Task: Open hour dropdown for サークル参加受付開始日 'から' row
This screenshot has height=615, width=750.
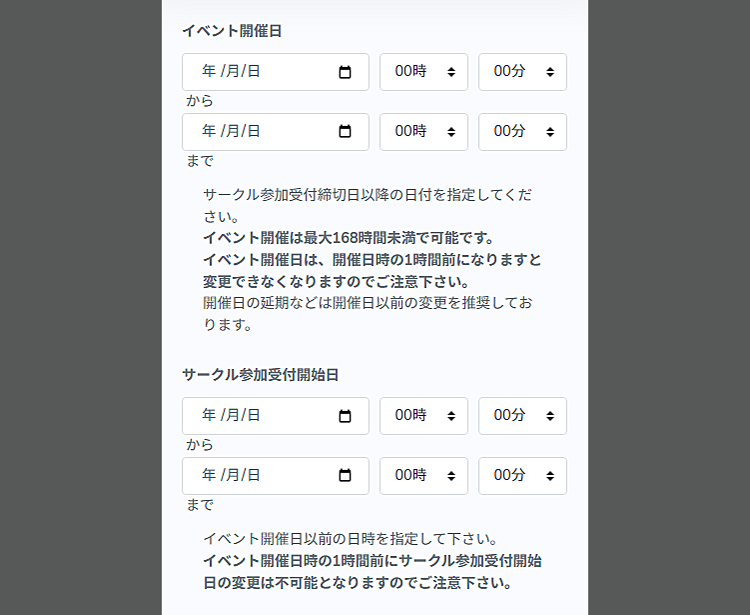Action: (x=423, y=416)
